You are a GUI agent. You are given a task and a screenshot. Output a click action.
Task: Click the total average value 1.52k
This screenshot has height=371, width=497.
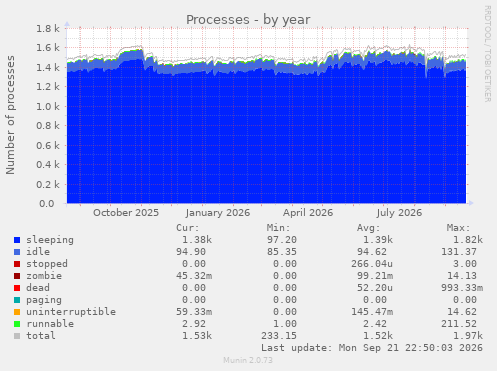point(378,336)
